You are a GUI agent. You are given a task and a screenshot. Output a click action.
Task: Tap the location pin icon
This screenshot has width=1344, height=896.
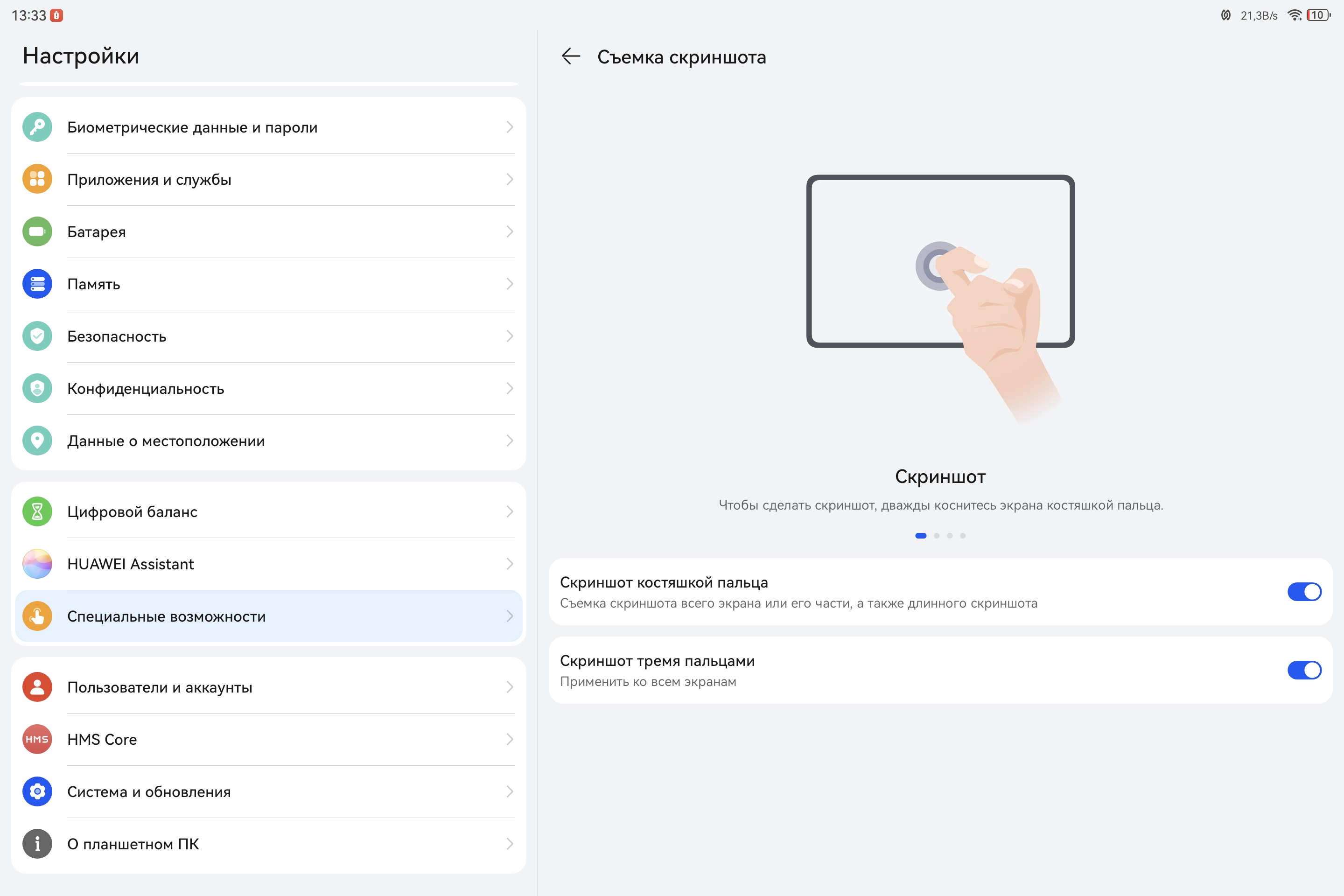pyautogui.click(x=37, y=441)
